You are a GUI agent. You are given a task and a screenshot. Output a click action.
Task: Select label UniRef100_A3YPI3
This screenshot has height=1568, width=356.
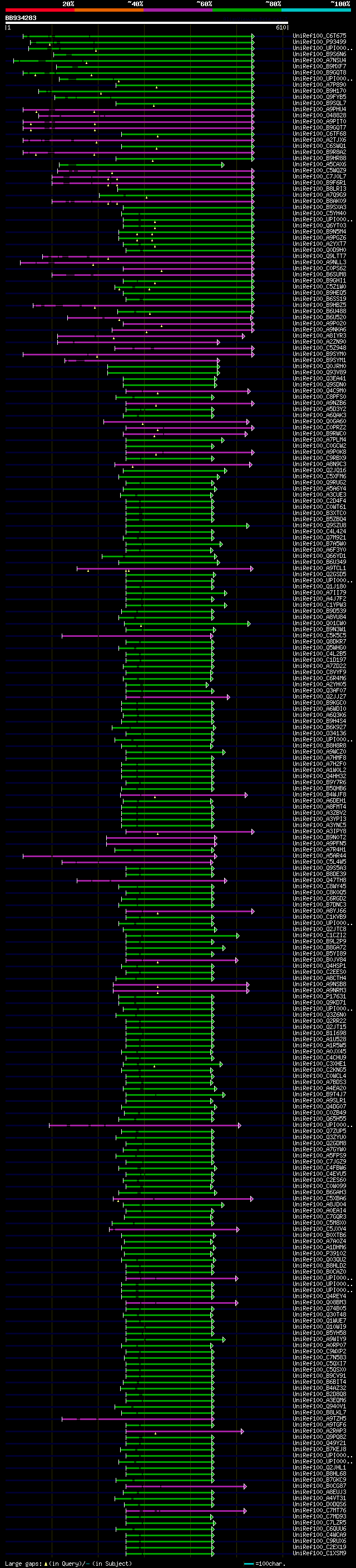[x=319, y=819]
